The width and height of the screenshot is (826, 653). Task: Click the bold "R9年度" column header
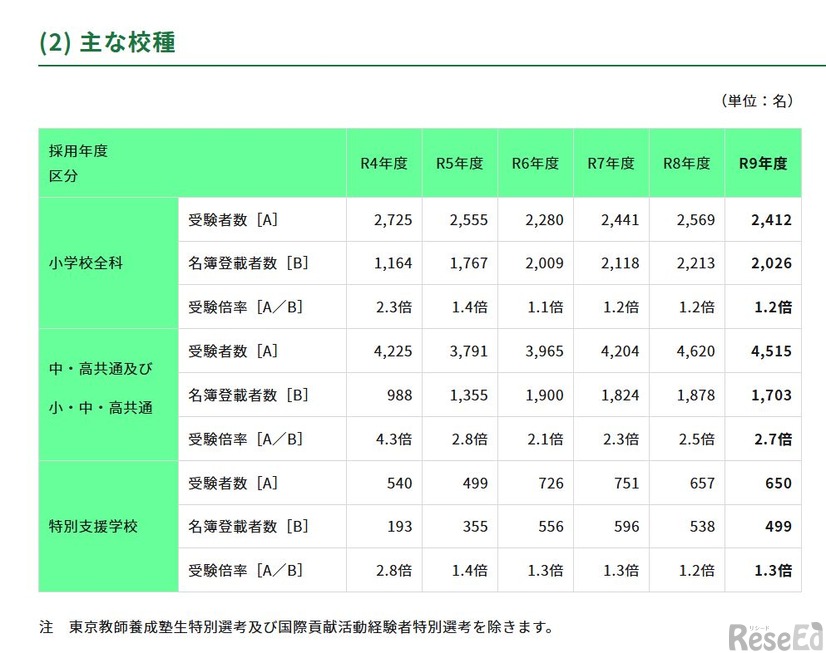(x=763, y=164)
